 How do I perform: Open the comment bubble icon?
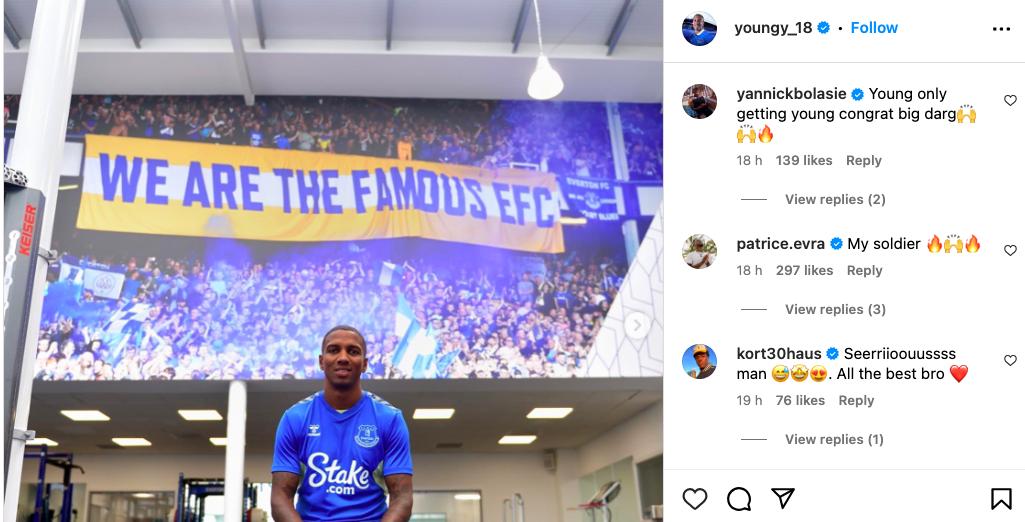(x=739, y=499)
